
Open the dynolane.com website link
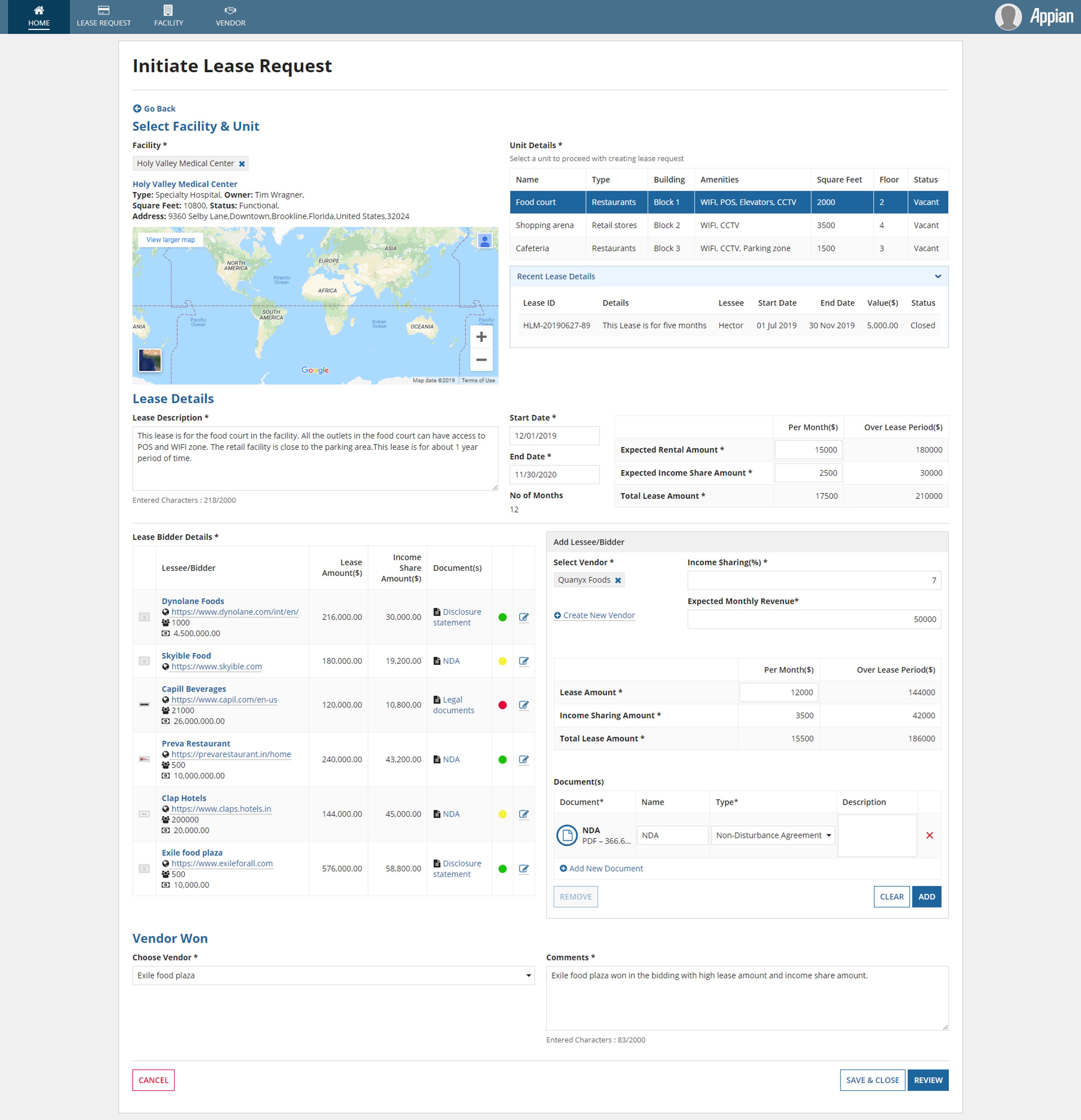click(x=235, y=612)
